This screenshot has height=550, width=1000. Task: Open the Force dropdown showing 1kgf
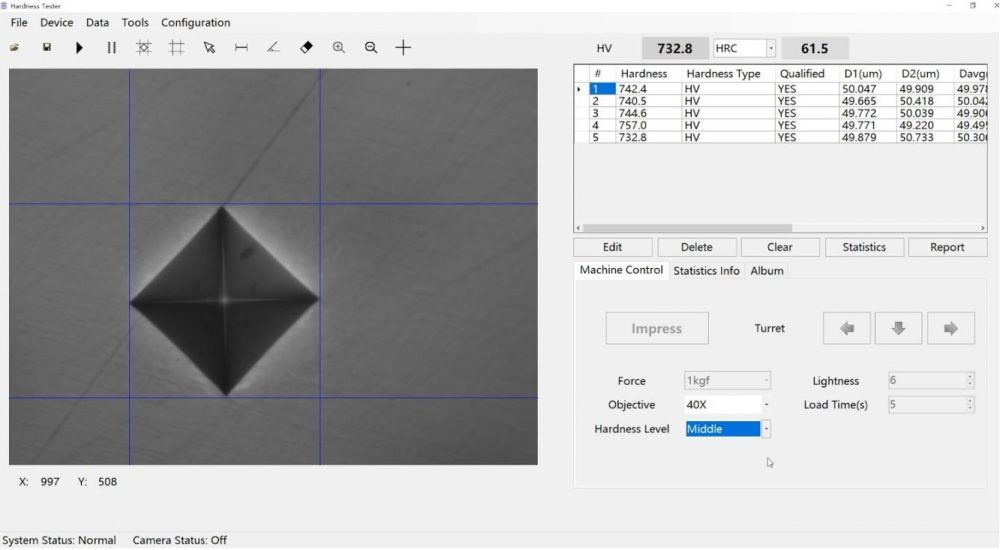[766, 380]
